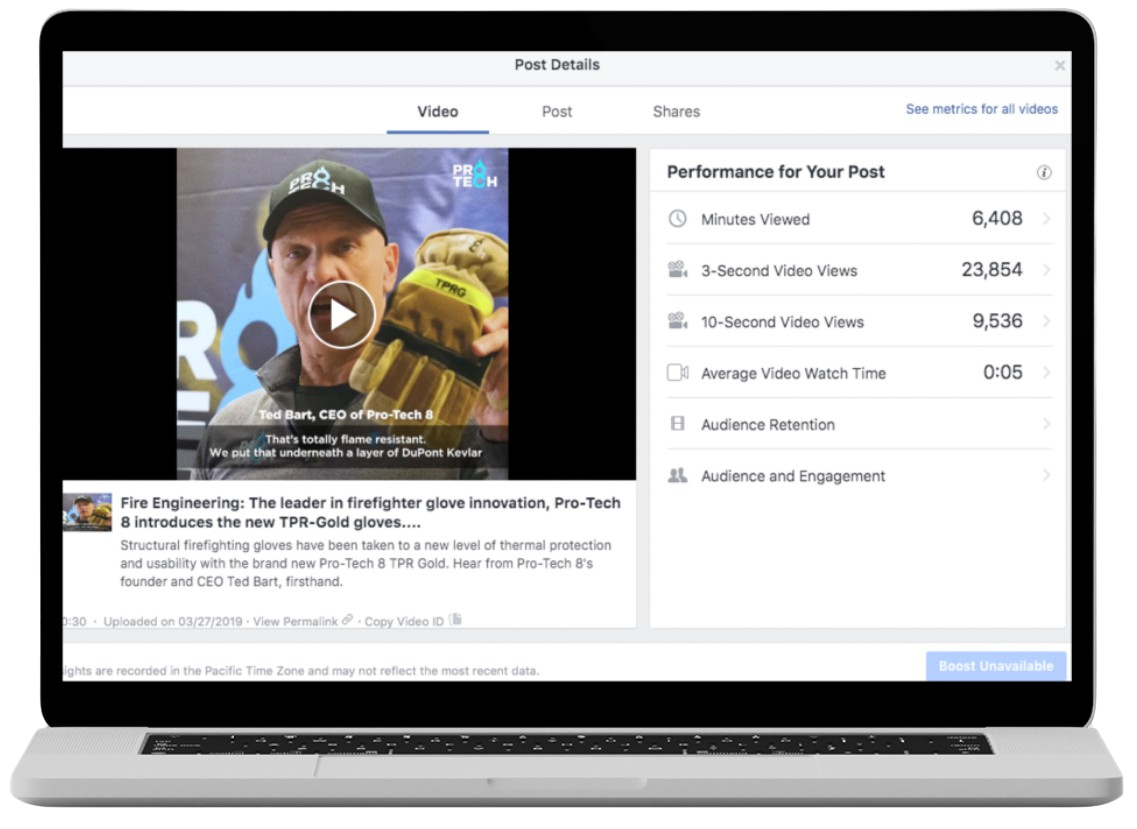
Task: Click the Fire Engineering video title
Action: (371, 513)
